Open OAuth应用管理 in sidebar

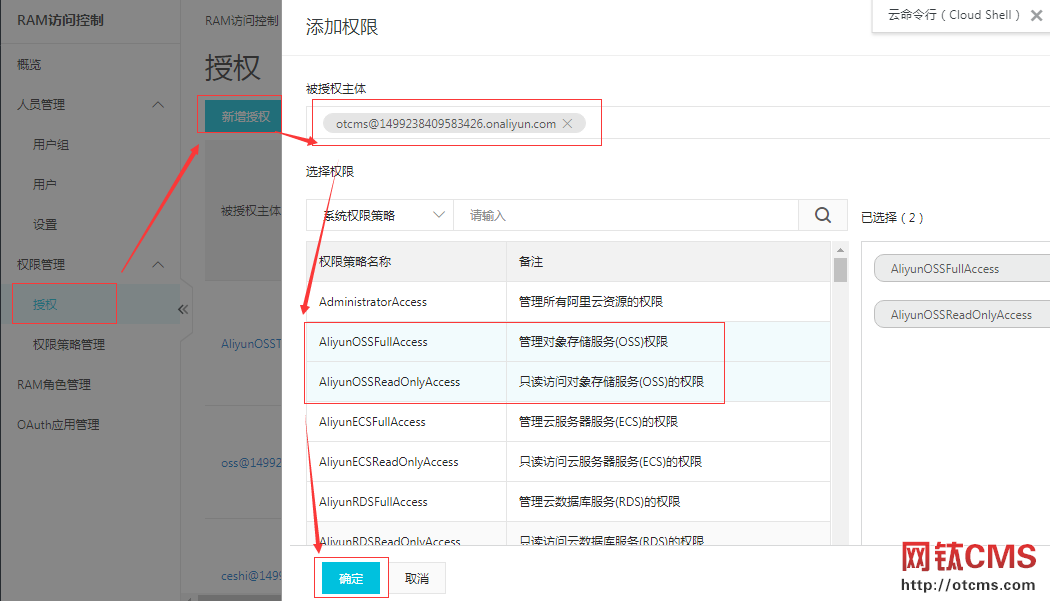point(57,424)
